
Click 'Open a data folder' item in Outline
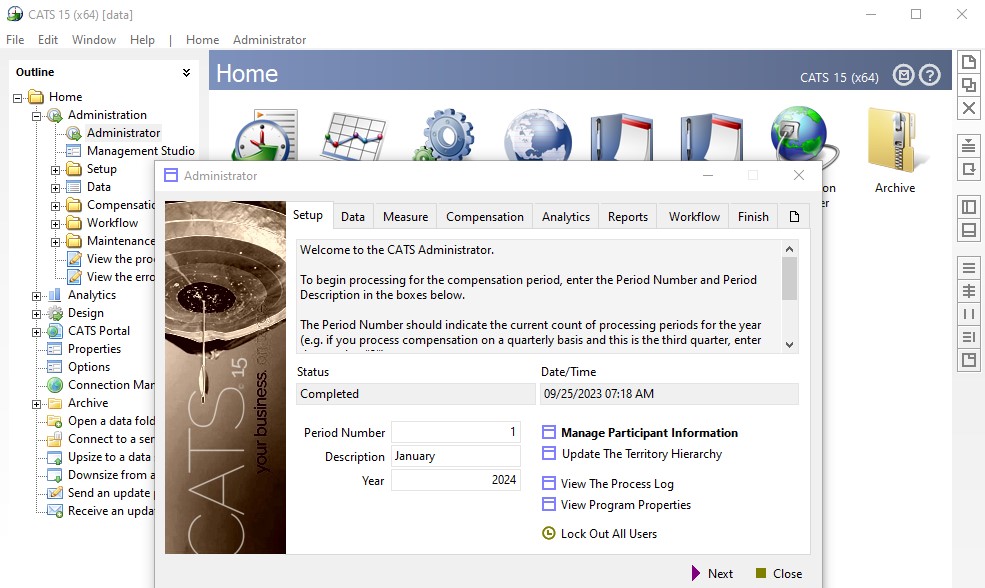click(x=101, y=421)
